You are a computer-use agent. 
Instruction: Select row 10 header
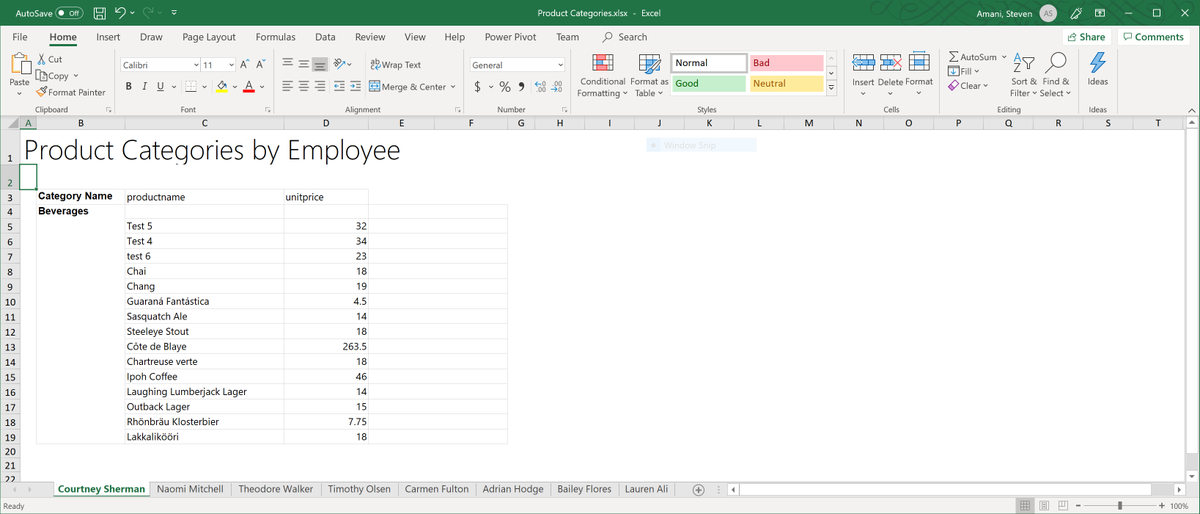click(x=9, y=301)
